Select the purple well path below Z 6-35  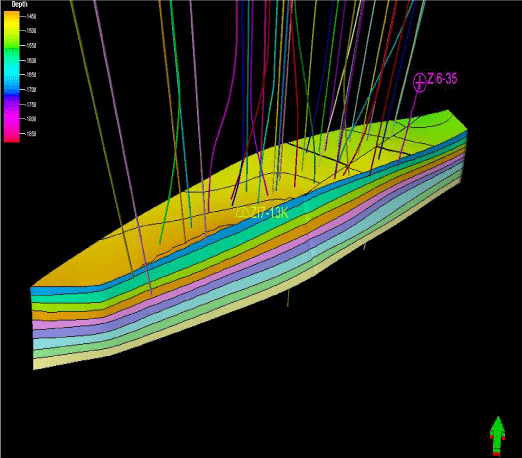click(408, 128)
